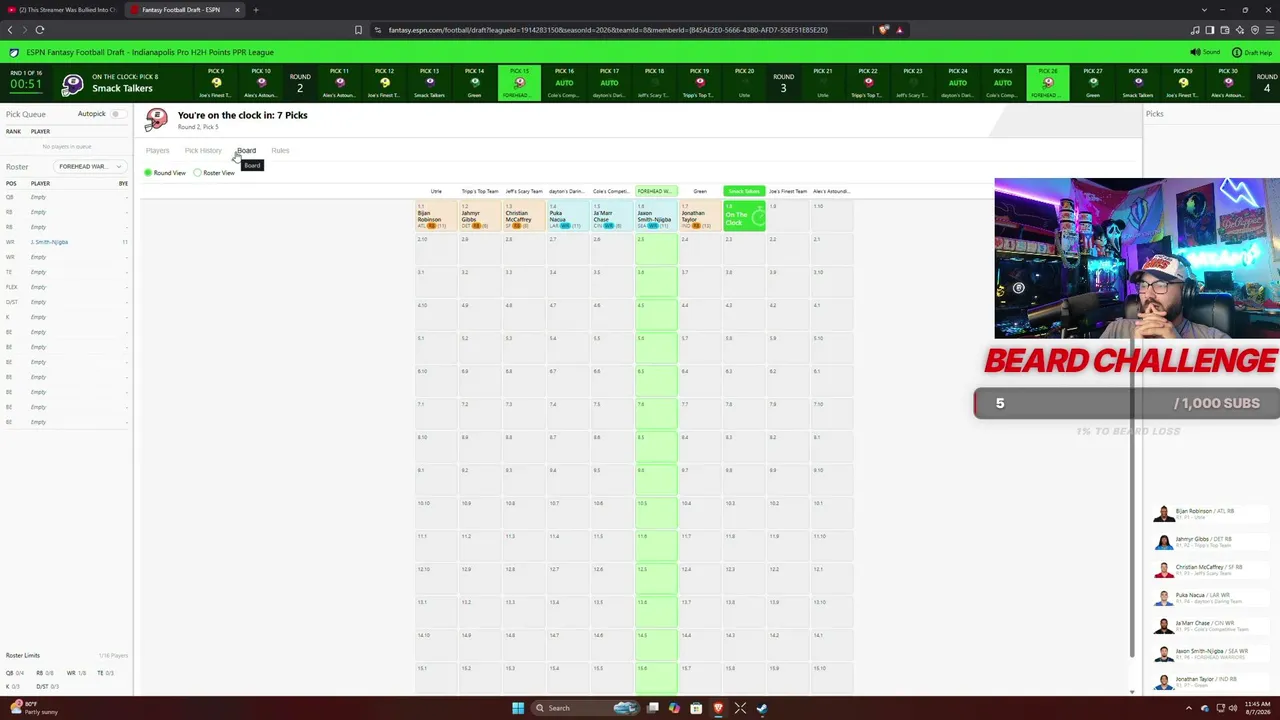The image size is (1280, 720).
Task: Click the highlighted Pick 15 helmet
Action: (x=519, y=83)
